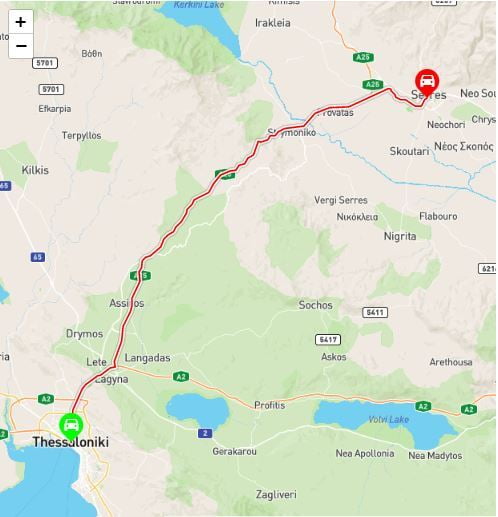Click the Volvi Lake label
This screenshot has width=498, height=517.
point(389,419)
